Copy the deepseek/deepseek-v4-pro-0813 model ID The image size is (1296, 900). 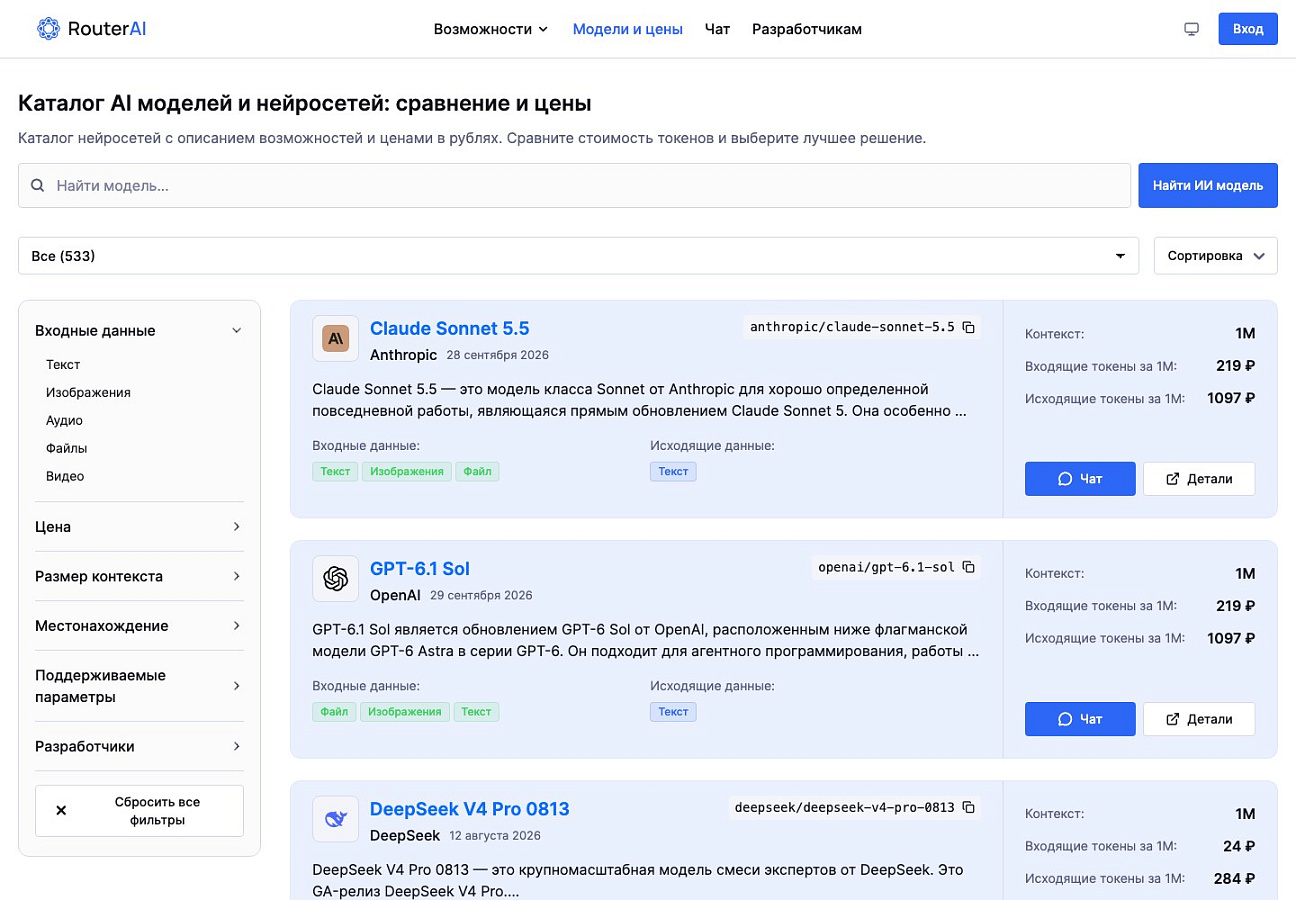click(x=968, y=807)
